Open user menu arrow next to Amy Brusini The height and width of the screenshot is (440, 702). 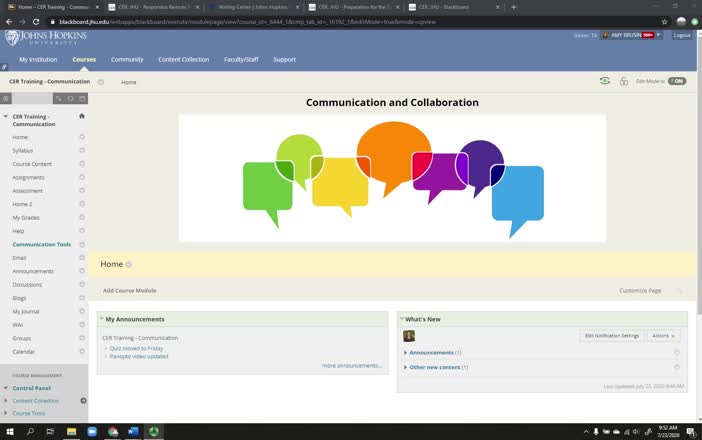point(658,35)
